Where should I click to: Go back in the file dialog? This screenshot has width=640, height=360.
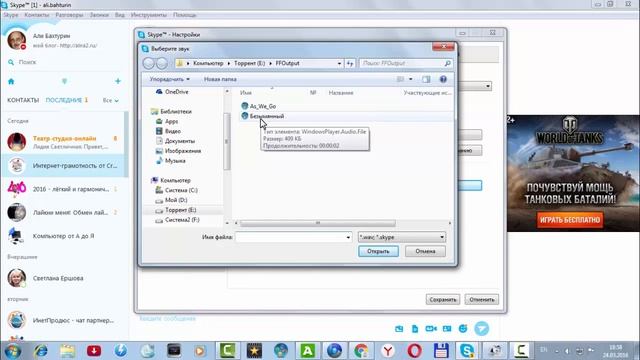[149, 63]
